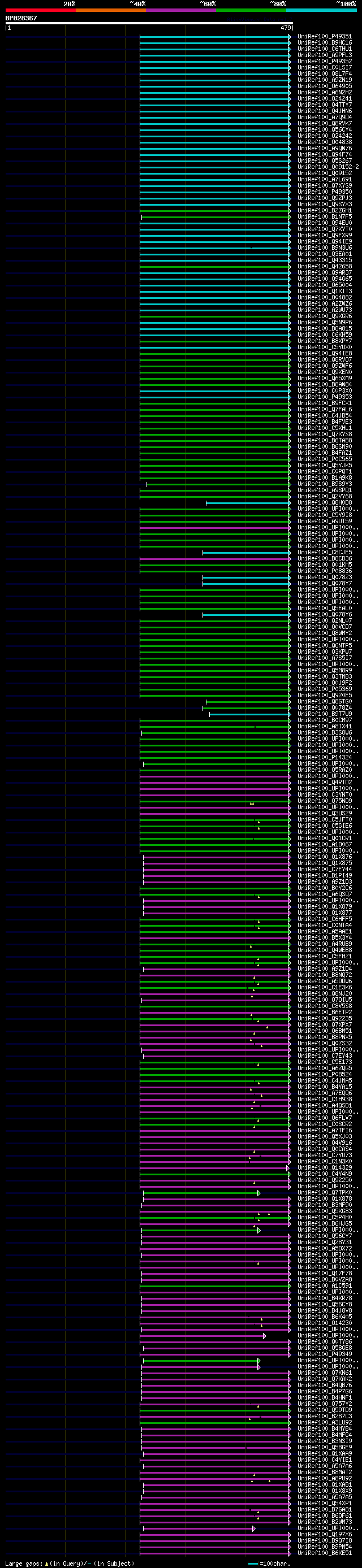Click the orange ~40% identity legend segment
Screen dimensions: 362x1568
click(x=111, y=10)
